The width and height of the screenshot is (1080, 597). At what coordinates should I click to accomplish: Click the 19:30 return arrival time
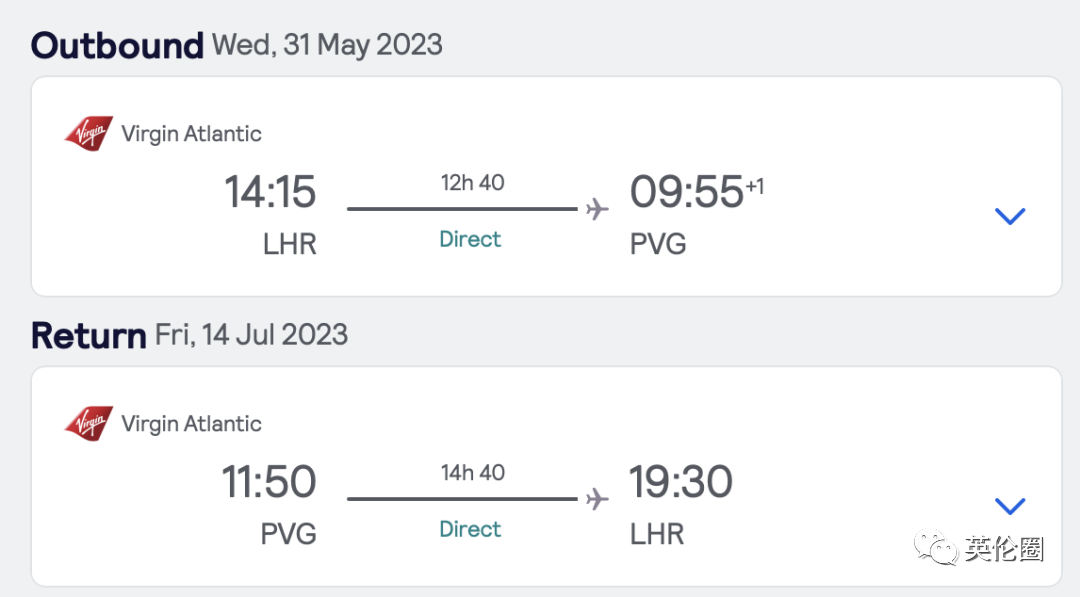[681, 482]
